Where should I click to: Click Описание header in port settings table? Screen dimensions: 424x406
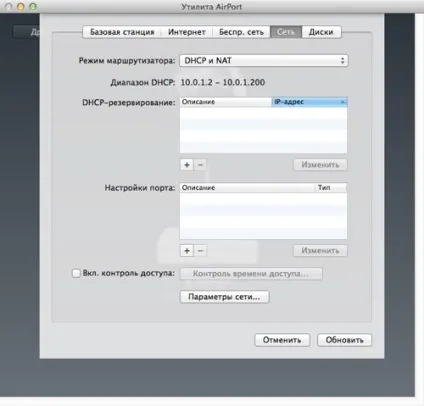(247, 188)
